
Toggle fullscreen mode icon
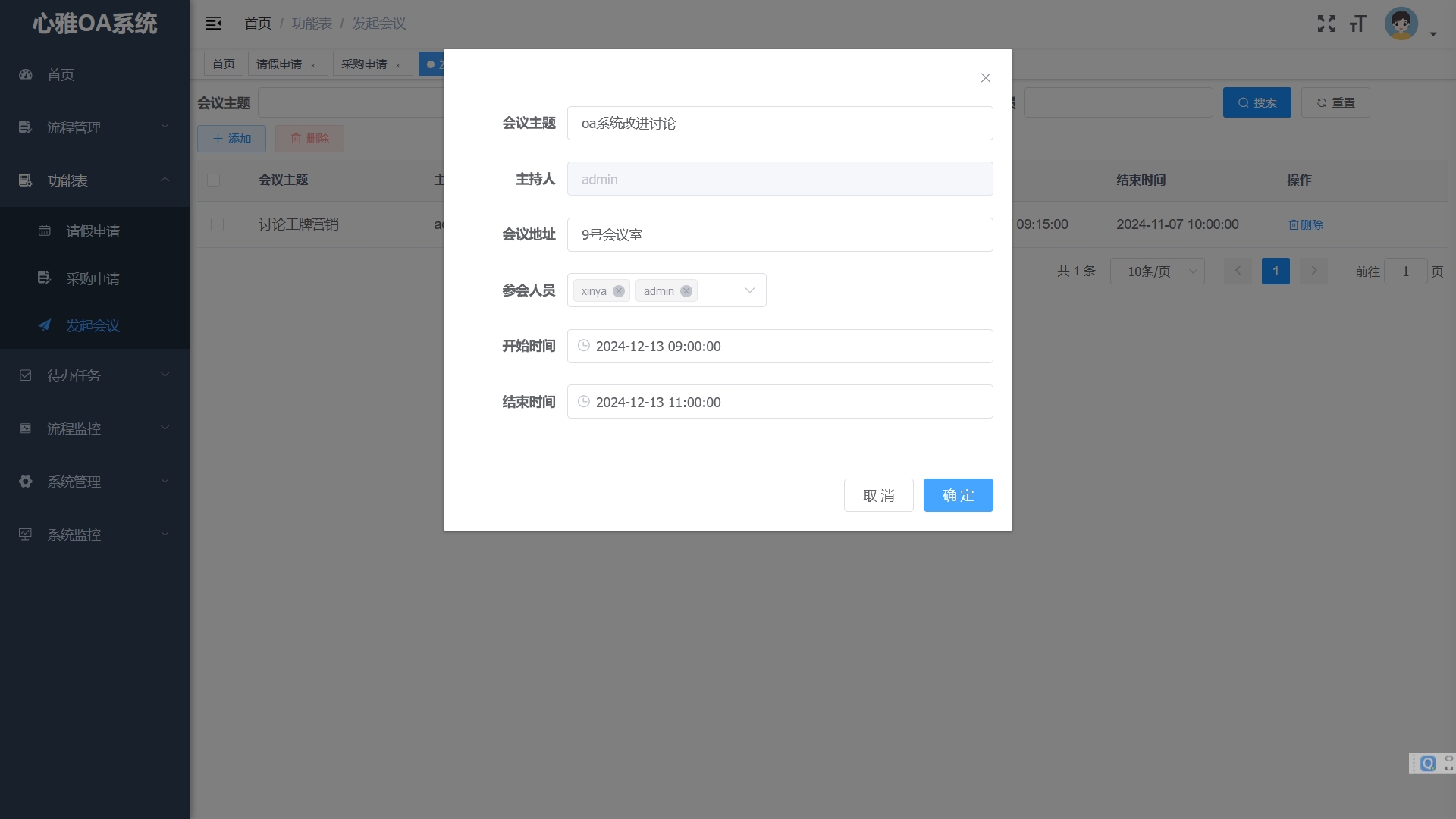point(1326,24)
